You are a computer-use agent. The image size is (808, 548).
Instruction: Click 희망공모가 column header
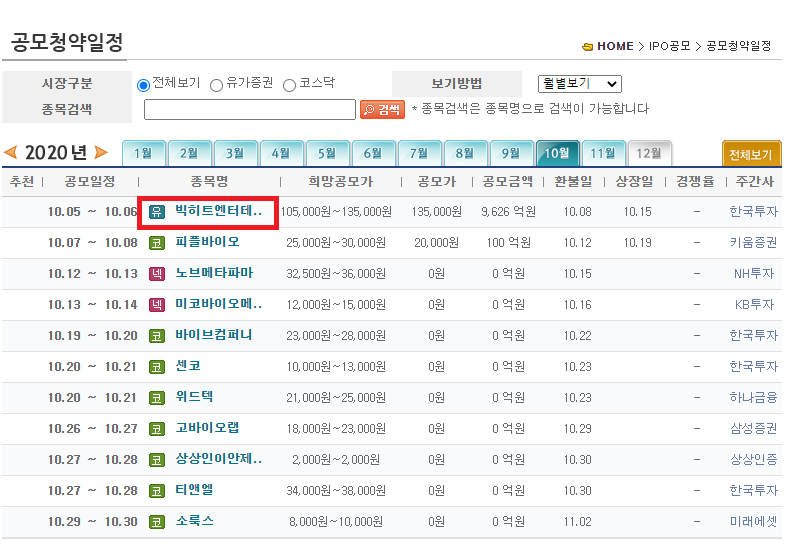click(x=341, y=181)
